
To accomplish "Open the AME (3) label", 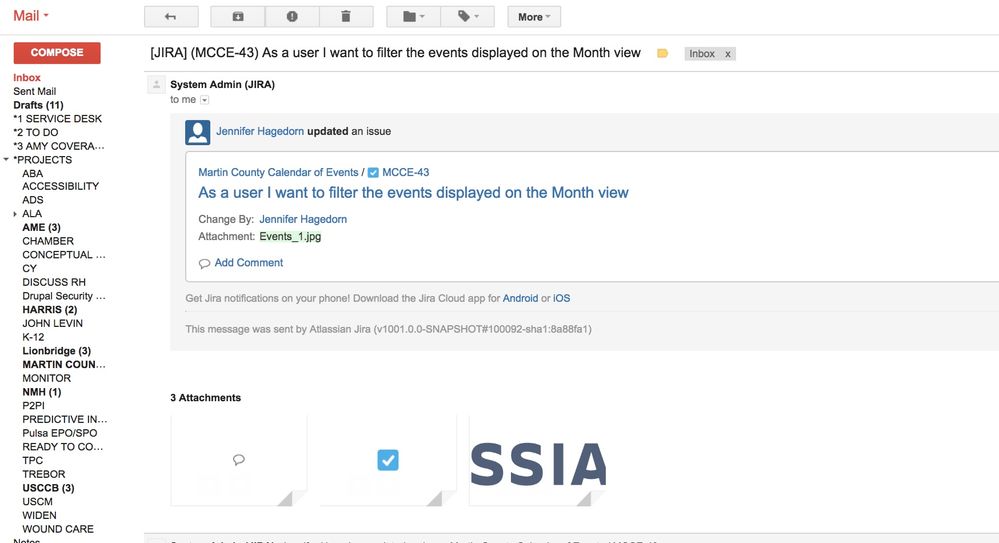I will coord(41,228).
